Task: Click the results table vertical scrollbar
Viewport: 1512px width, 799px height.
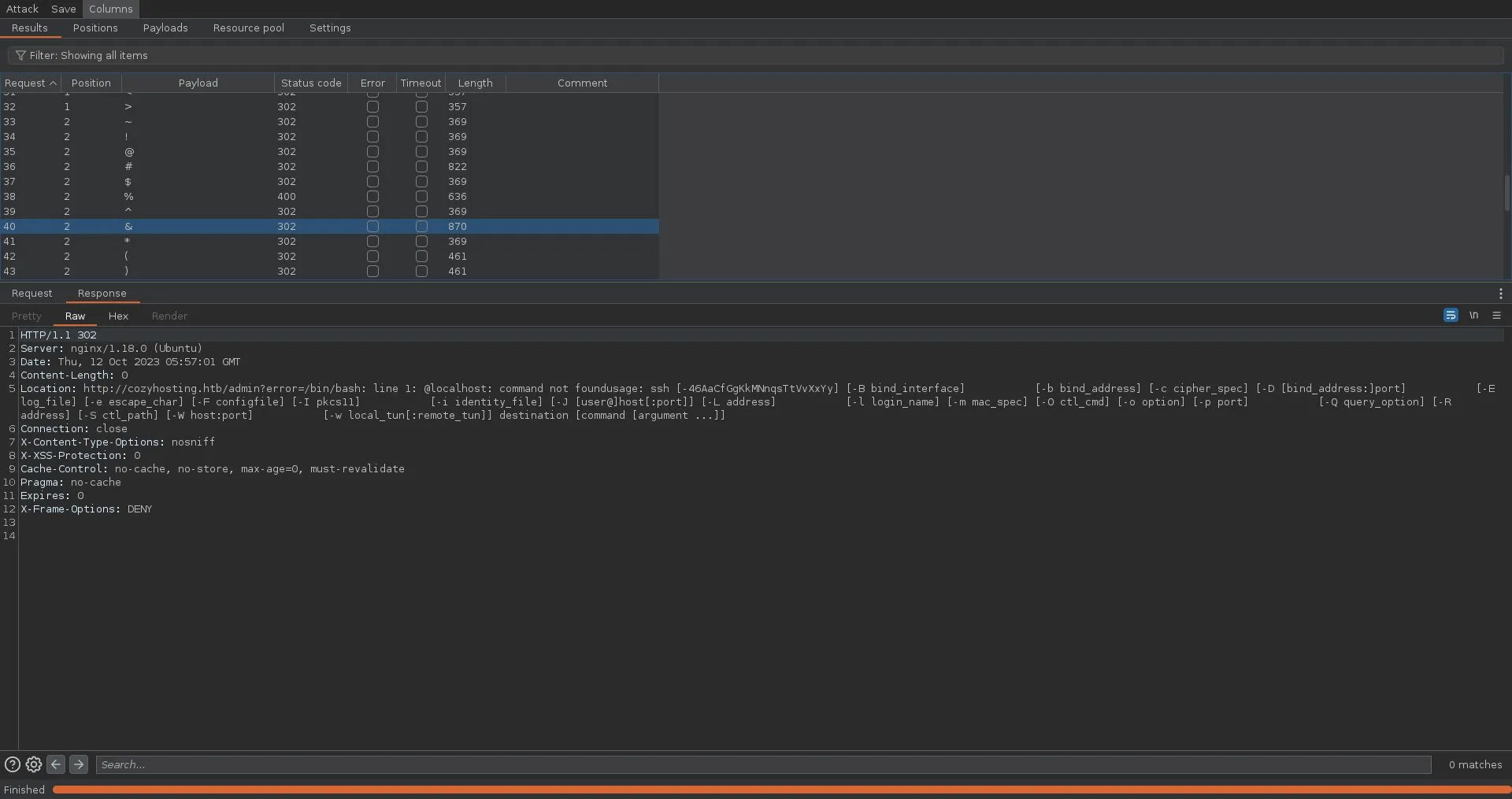Action: 1506,193
